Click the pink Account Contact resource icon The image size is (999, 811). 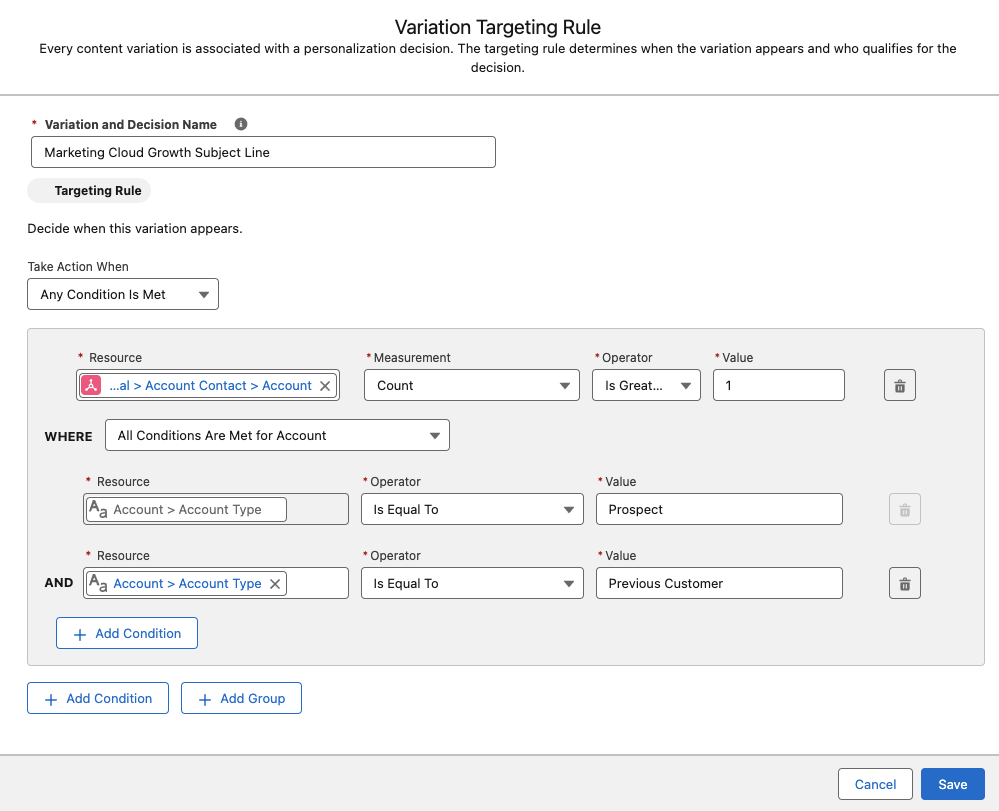tap(91, 385)
